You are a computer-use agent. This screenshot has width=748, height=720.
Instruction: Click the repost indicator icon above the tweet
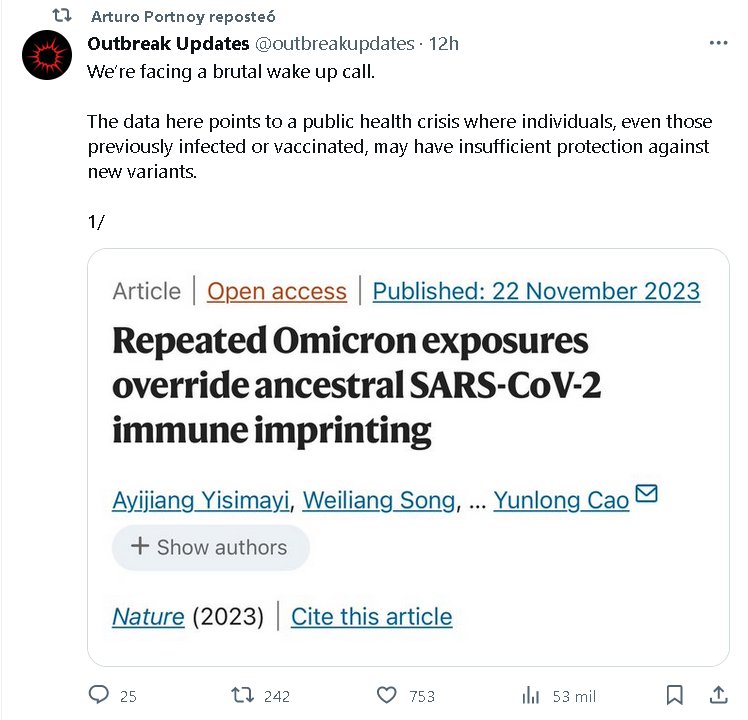tap(60, 17)
